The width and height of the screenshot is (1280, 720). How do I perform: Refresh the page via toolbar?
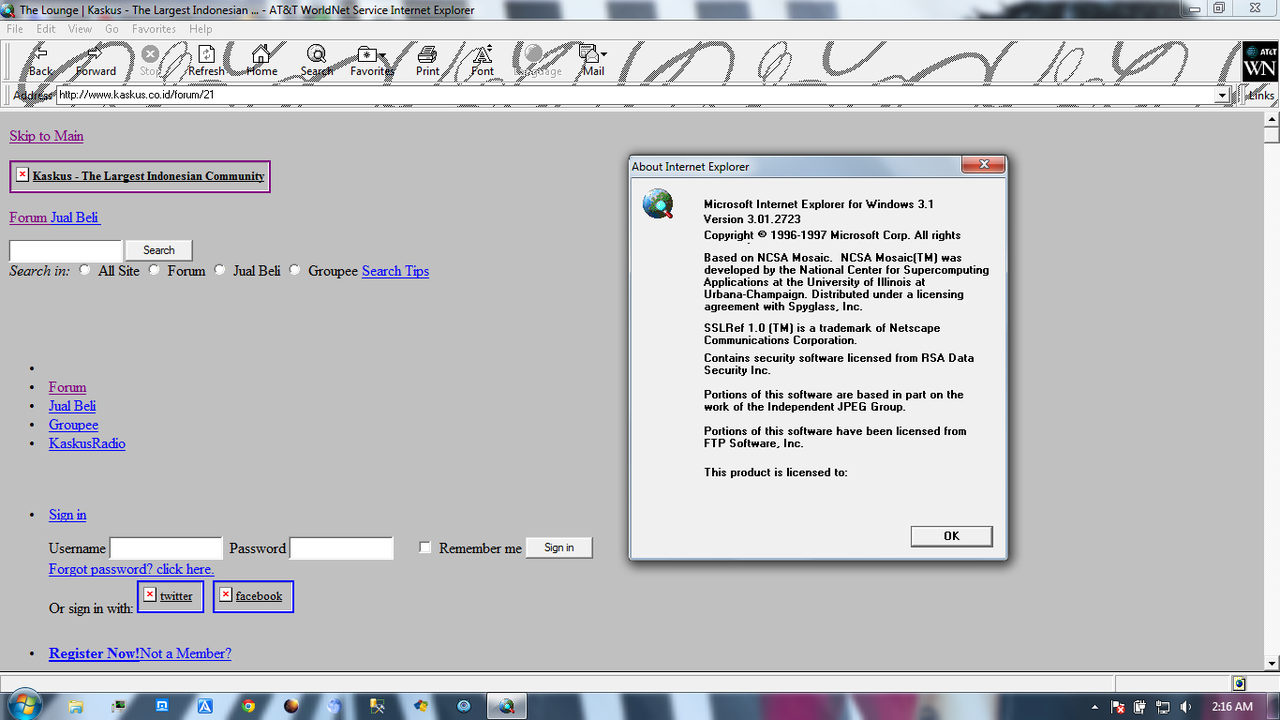pyautogui.click(x=206, y=61)
